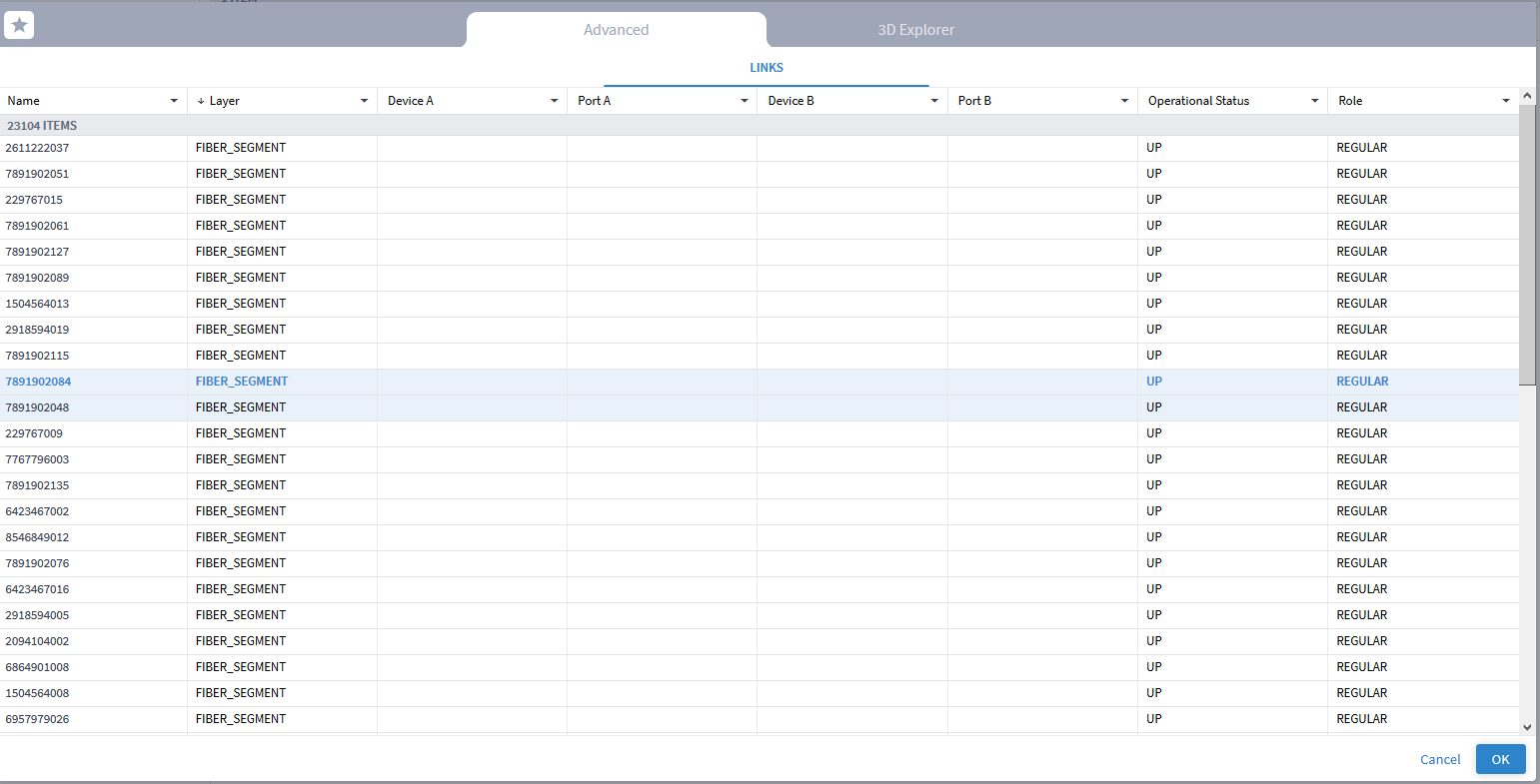Select link row 6864901008
This screenshot has width=1540, height=784.
(760, 667)
